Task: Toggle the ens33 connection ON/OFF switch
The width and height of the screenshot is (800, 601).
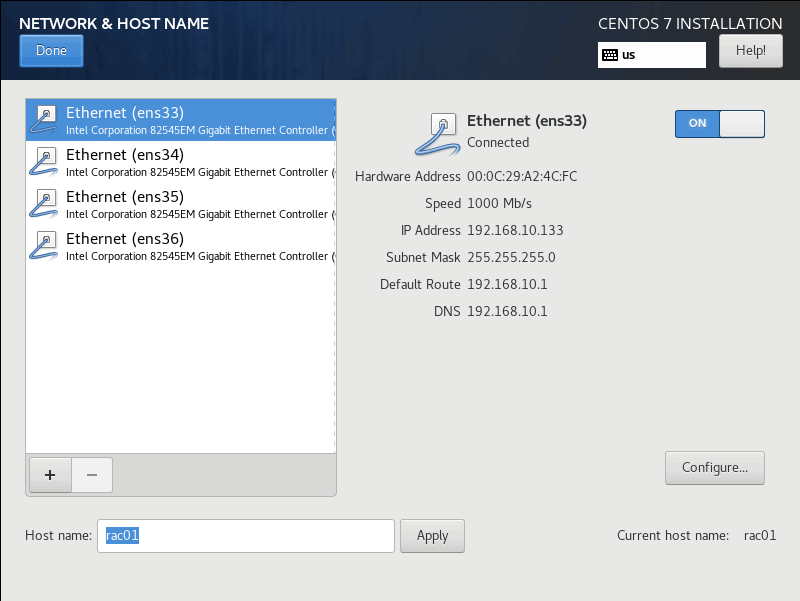Action: (x=720, y=123)
